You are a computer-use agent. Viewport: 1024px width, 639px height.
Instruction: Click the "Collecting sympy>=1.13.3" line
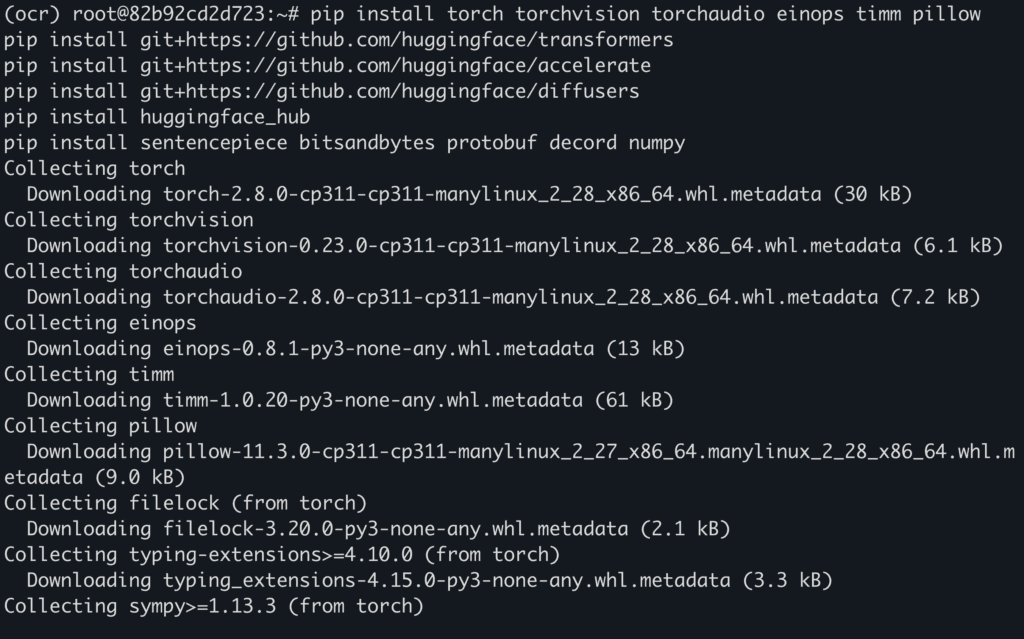point(214,605)
